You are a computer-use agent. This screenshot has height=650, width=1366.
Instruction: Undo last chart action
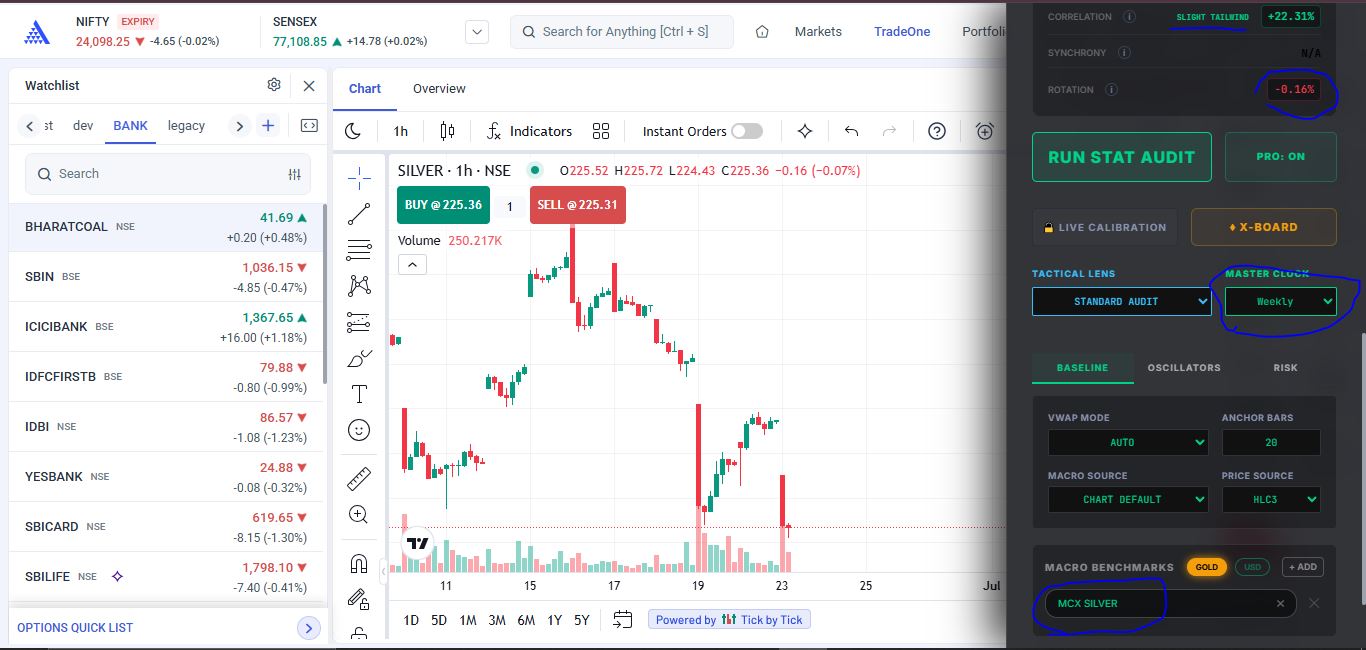tap(852, 131)
